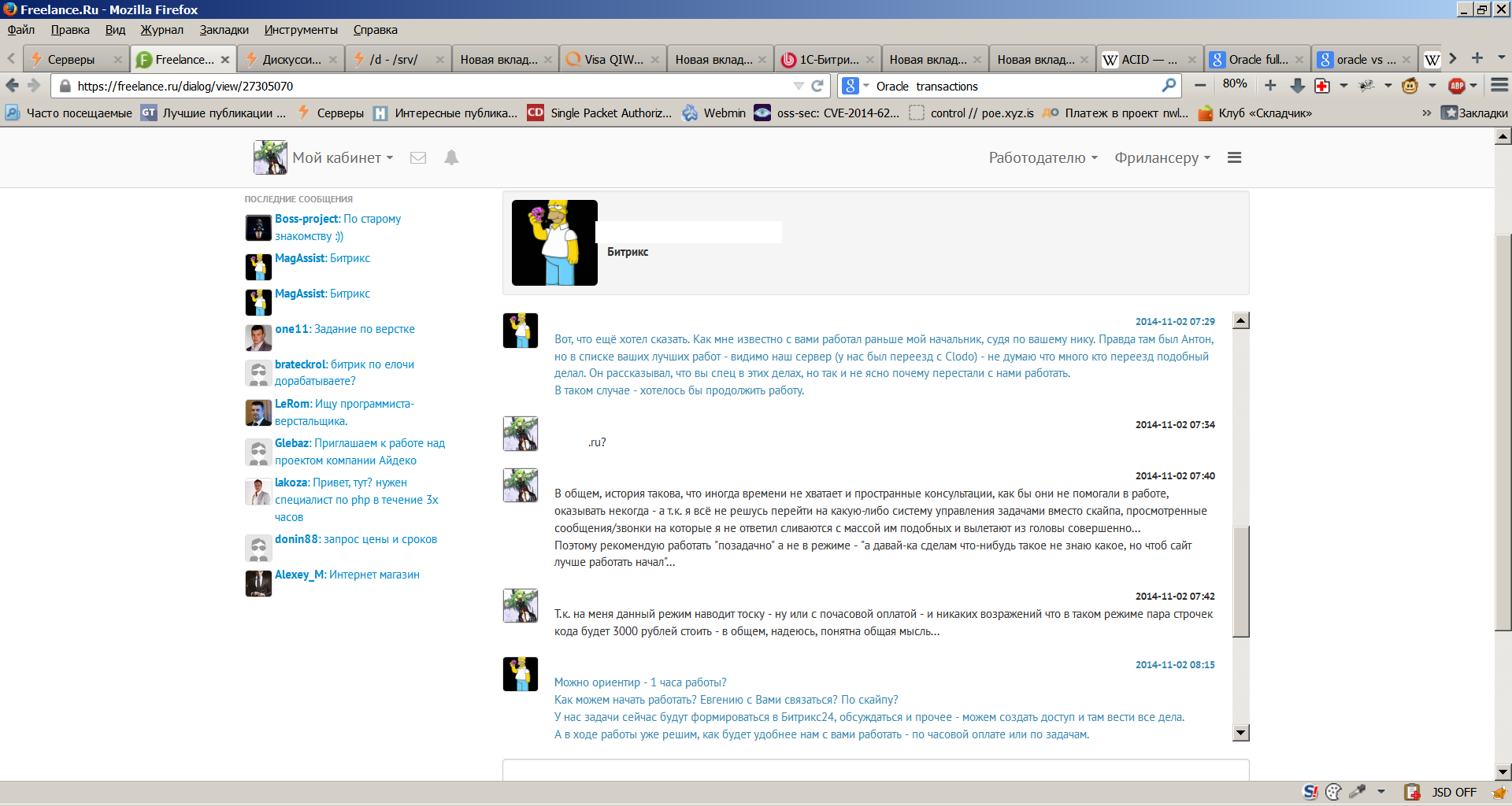Open the Журнал menu
This screenshot has width=1512, height=806.
coord(161,30)
